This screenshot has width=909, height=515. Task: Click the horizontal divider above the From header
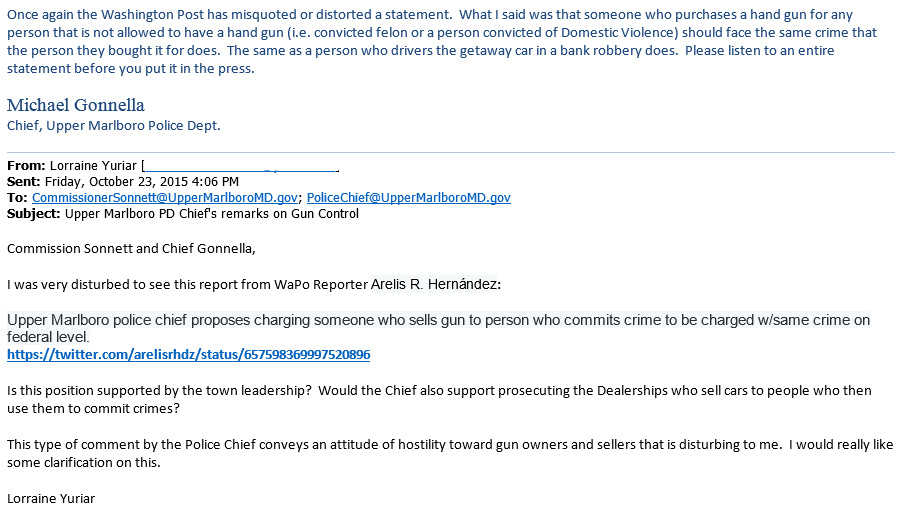(450, 152)
